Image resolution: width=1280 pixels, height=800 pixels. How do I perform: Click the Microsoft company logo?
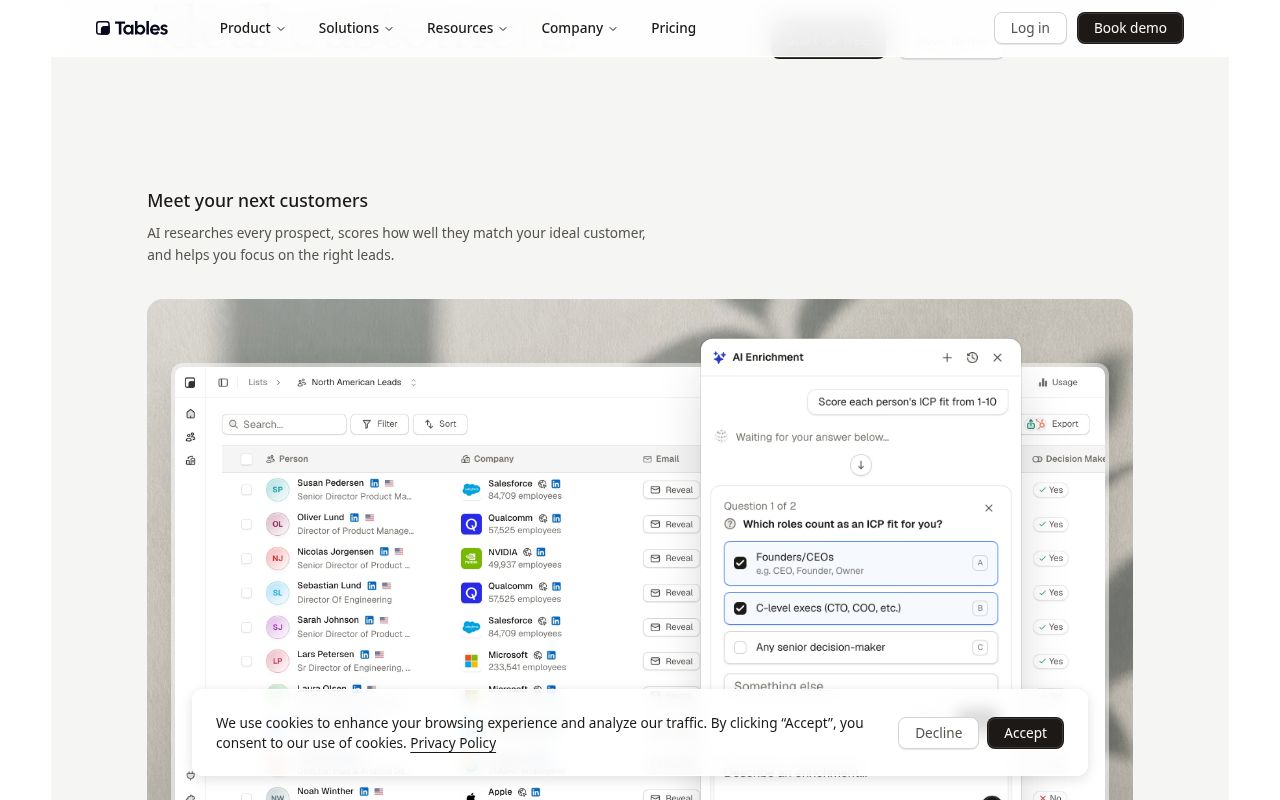471,661
